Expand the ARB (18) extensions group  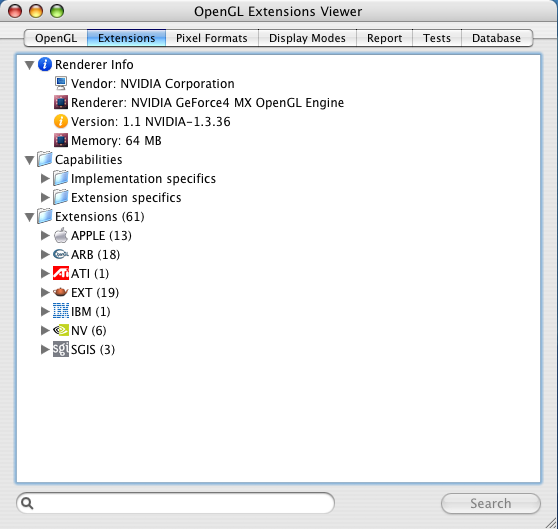tap(45, 254)
